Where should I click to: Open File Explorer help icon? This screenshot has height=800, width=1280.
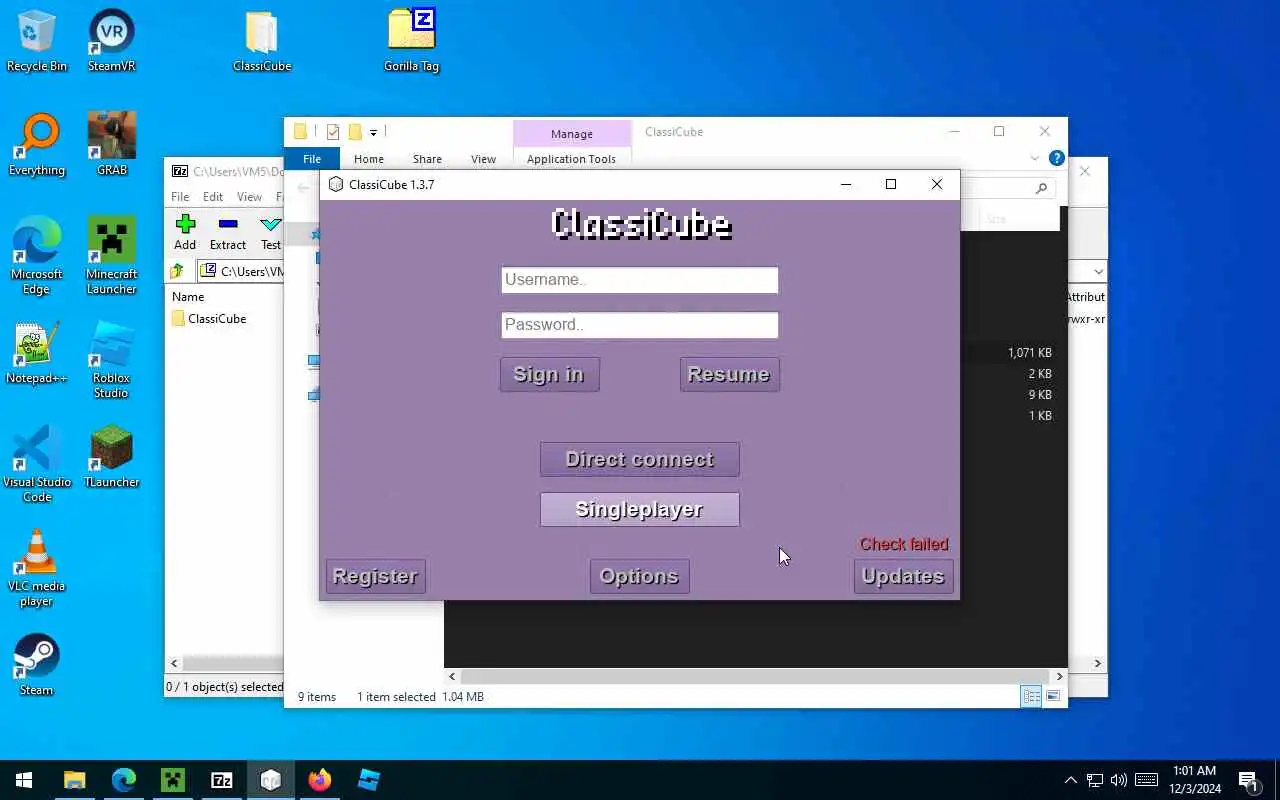[1056, 158]
